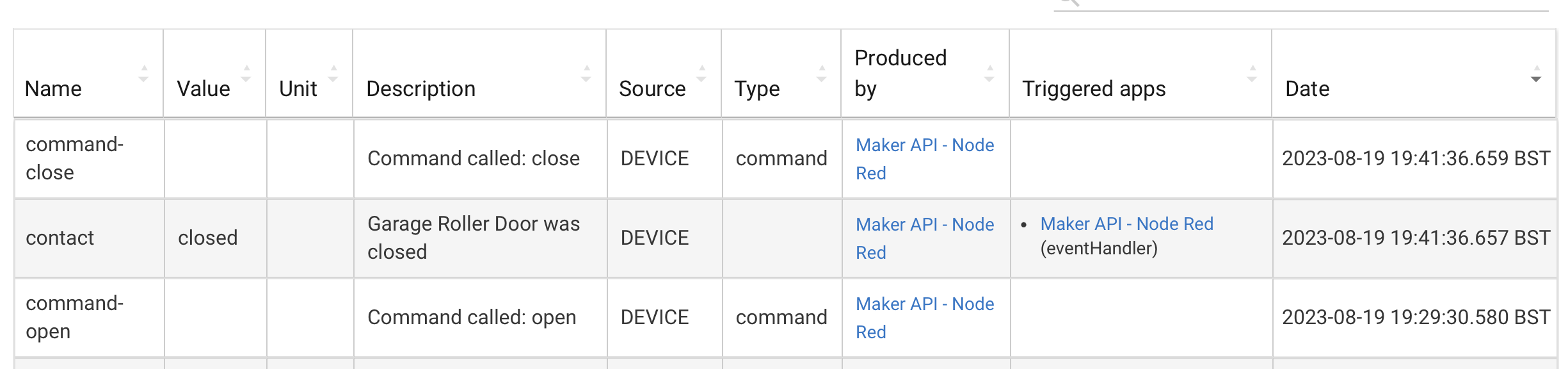
Task: Select the Date column header
Action: click(1307, 88)
